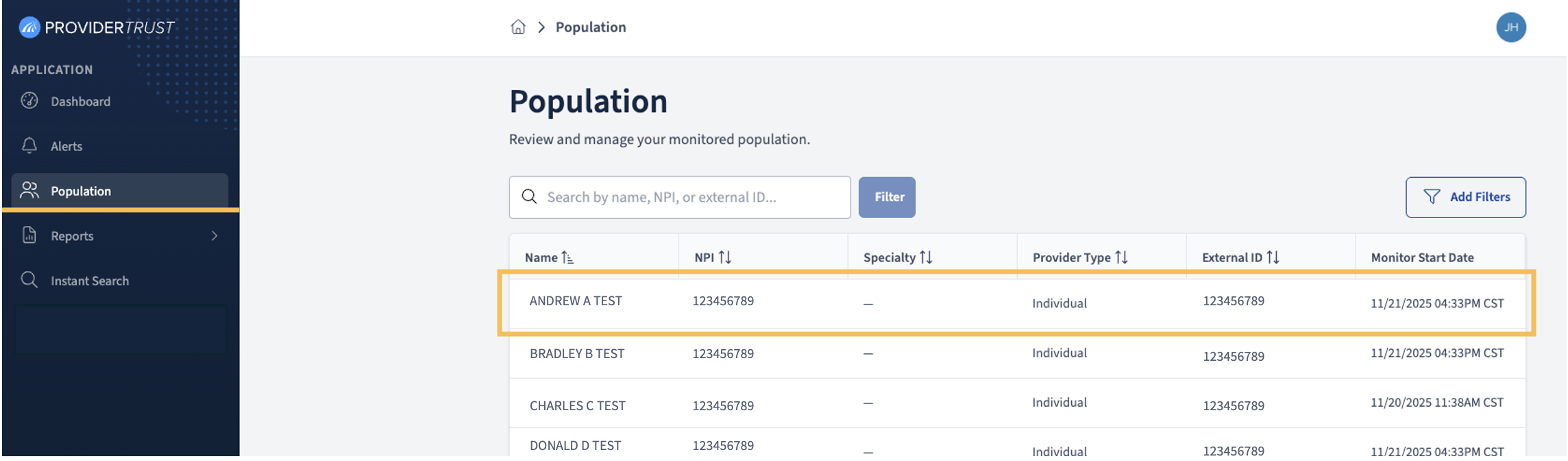Click Individual type in ANDREW row

click(x=1059, y=303)
